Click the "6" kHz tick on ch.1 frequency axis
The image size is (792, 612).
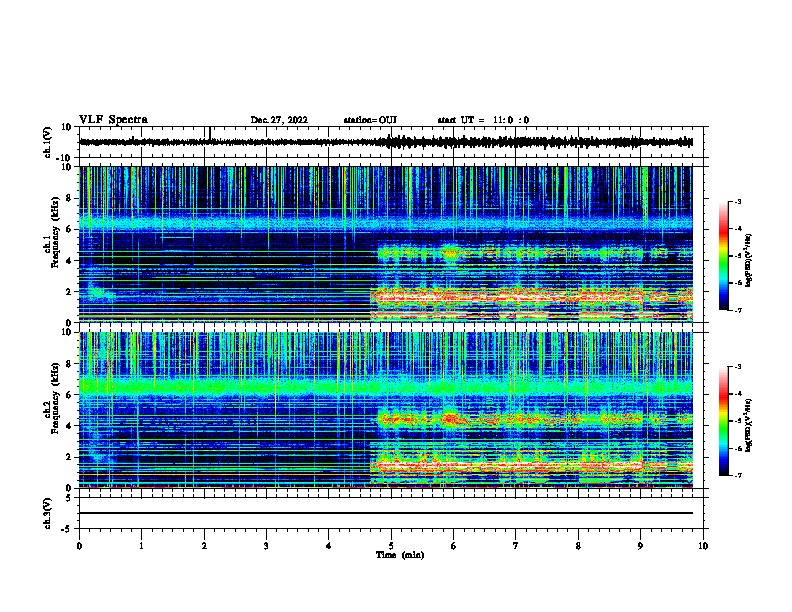coord(70,229)
